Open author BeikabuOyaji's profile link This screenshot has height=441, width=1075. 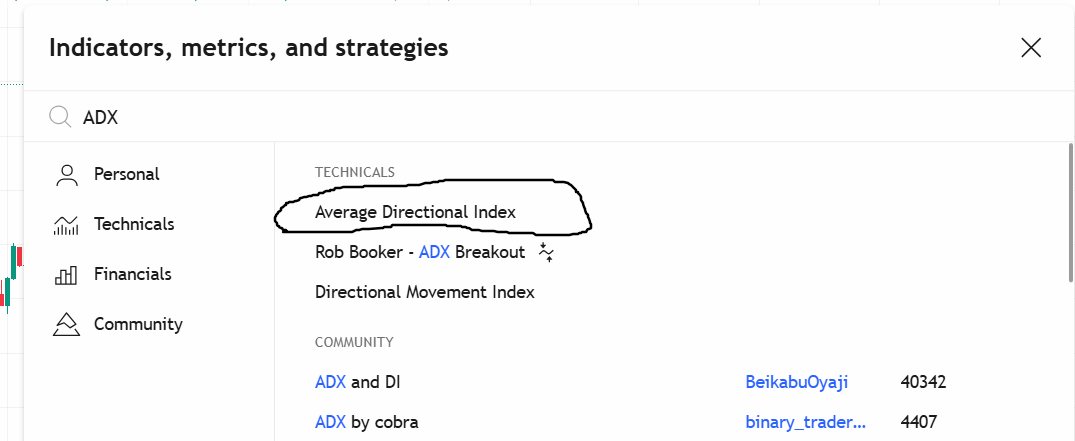click(797, 382)
